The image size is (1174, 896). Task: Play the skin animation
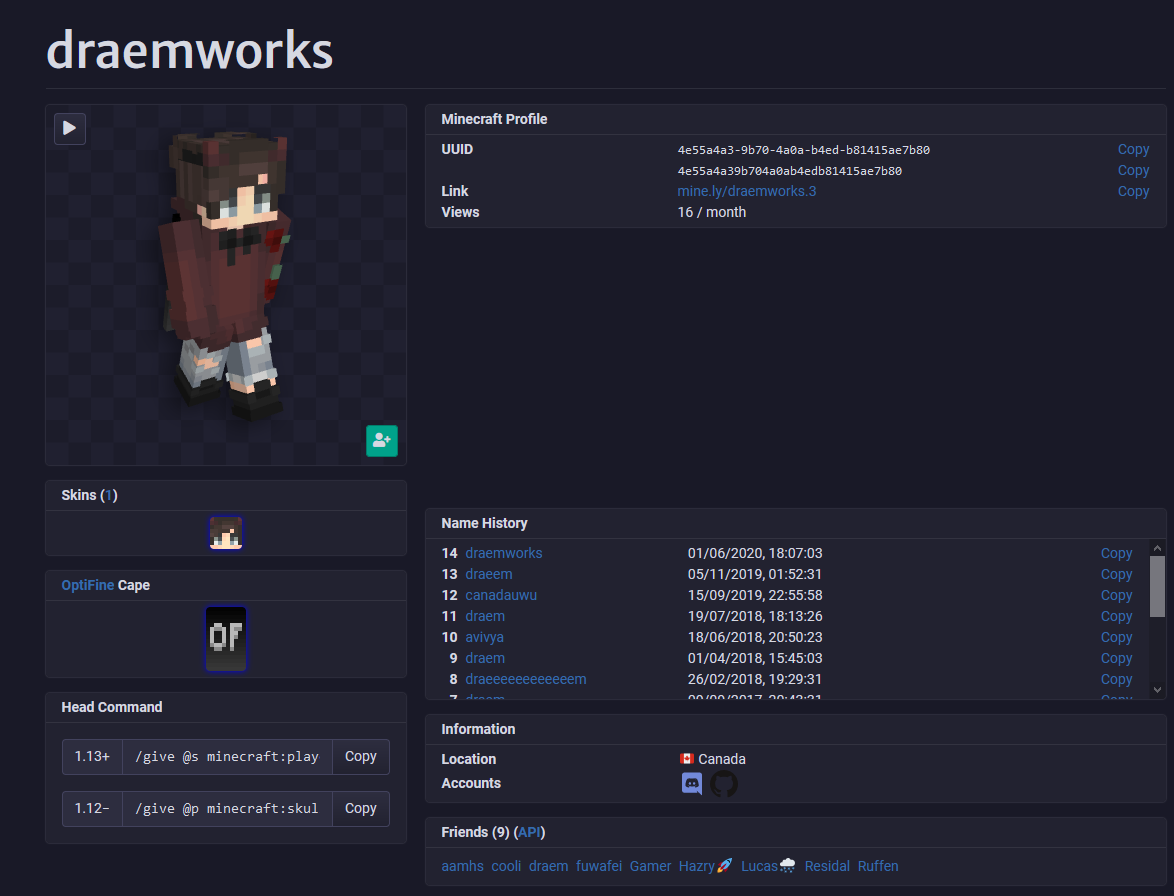70,129
